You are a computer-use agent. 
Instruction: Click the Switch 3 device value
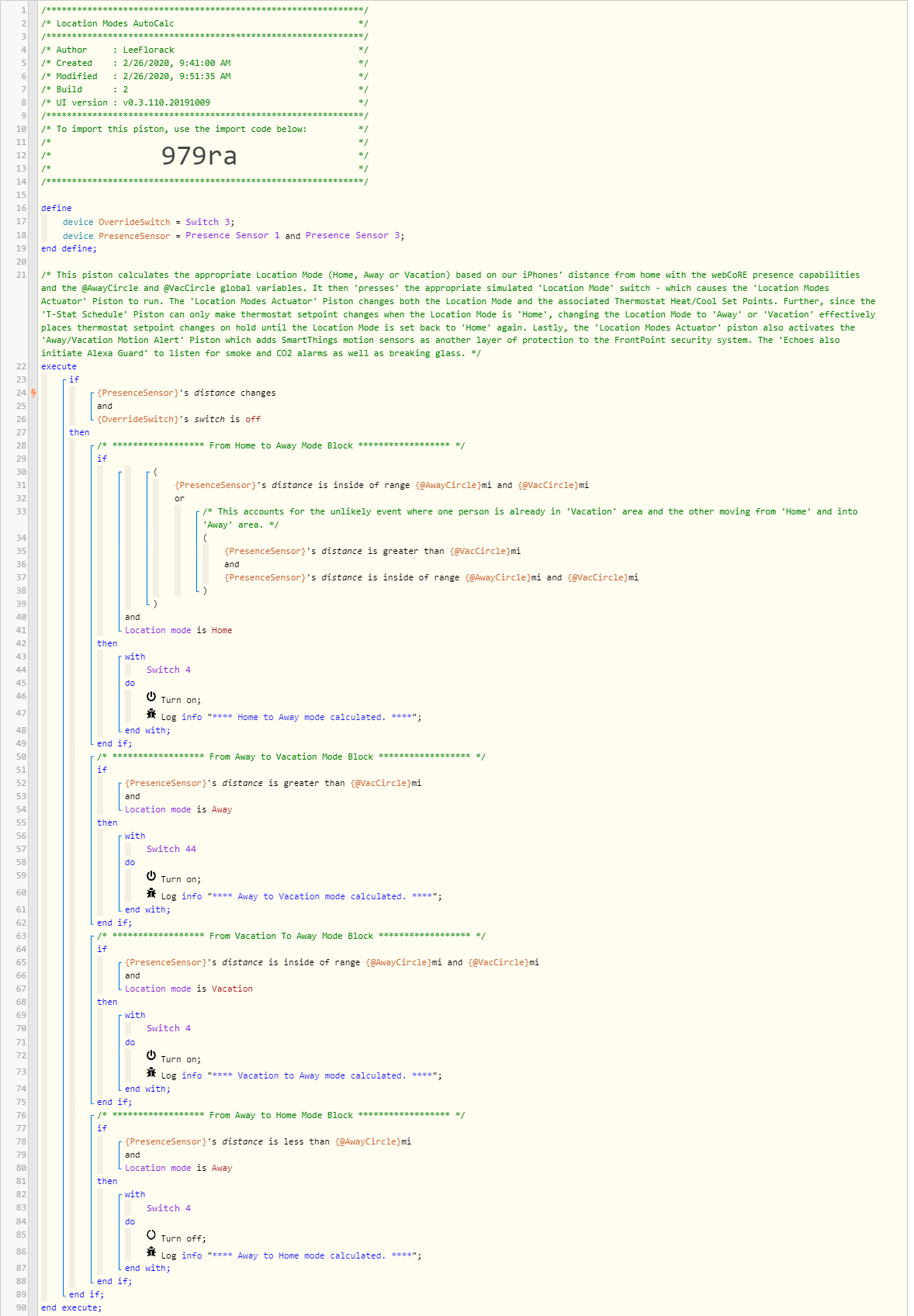(207, 222)
